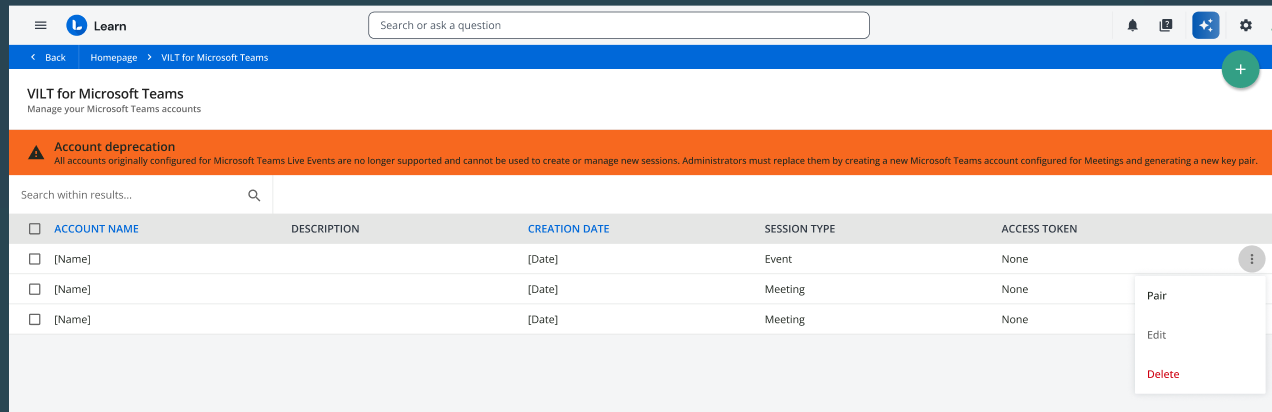
Task: Choose Pair from the context menu
Action: tap(1157, 296)
